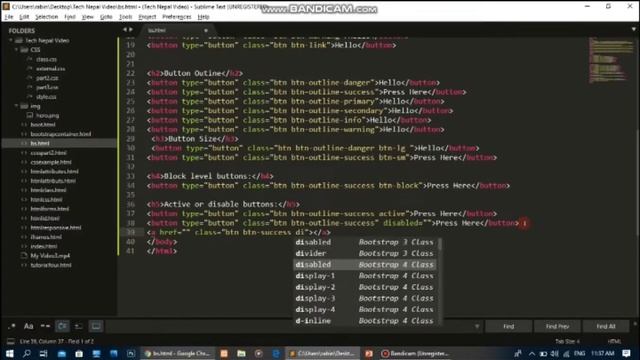This screenshot has width=640, height=360.
Task: Choose display-1 autocomplete suggestion
Action: tap(364, 276)
